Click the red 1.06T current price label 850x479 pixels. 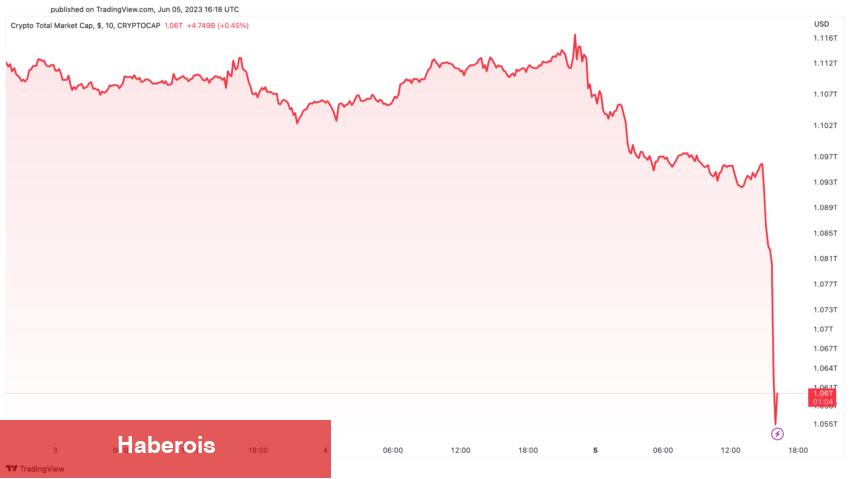pos(823,397)
